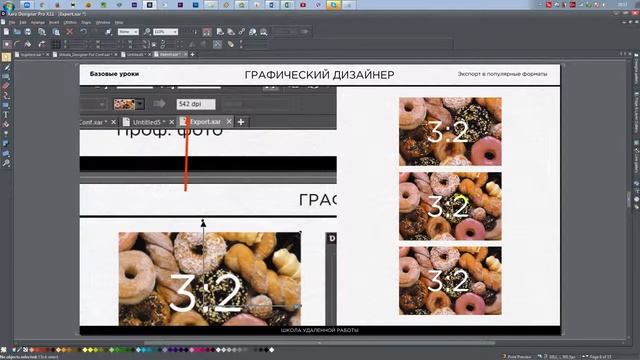Image resolution: width=640 pixels, height=360 pixels.
Task: Select the Shadow tool
Action: (6, 144)
